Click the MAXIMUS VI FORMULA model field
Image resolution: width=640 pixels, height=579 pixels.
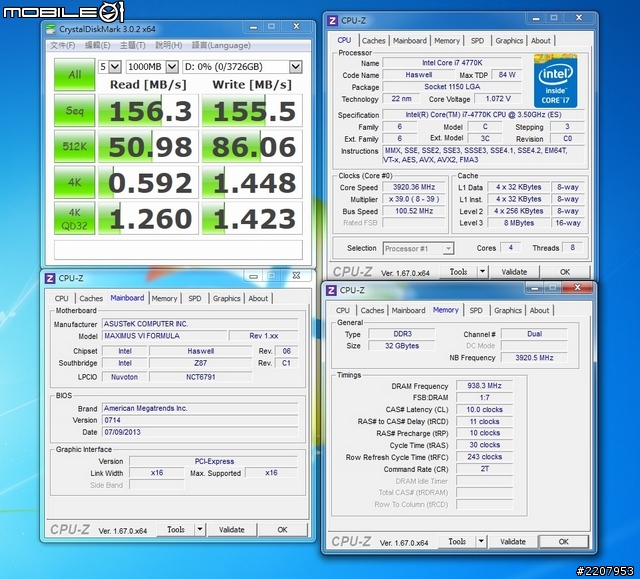164,336
